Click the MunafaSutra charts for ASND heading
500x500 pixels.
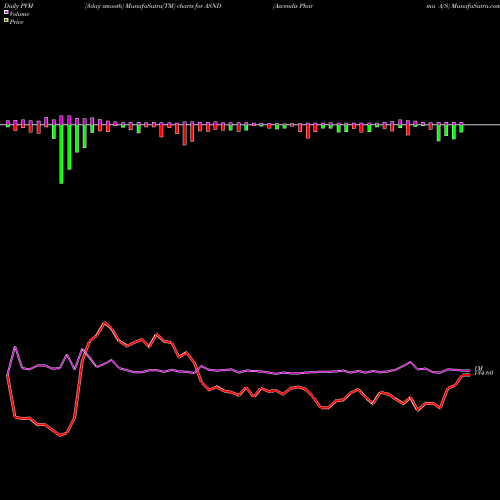[x=153, y=6]
